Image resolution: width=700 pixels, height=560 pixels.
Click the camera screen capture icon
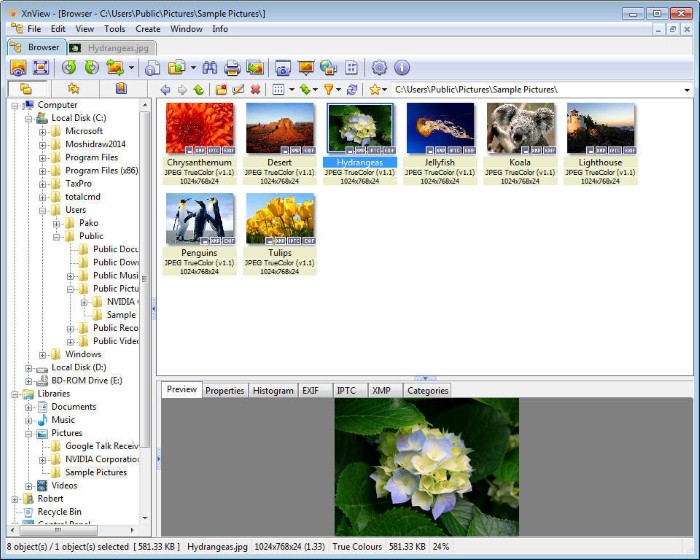(283, 68)
